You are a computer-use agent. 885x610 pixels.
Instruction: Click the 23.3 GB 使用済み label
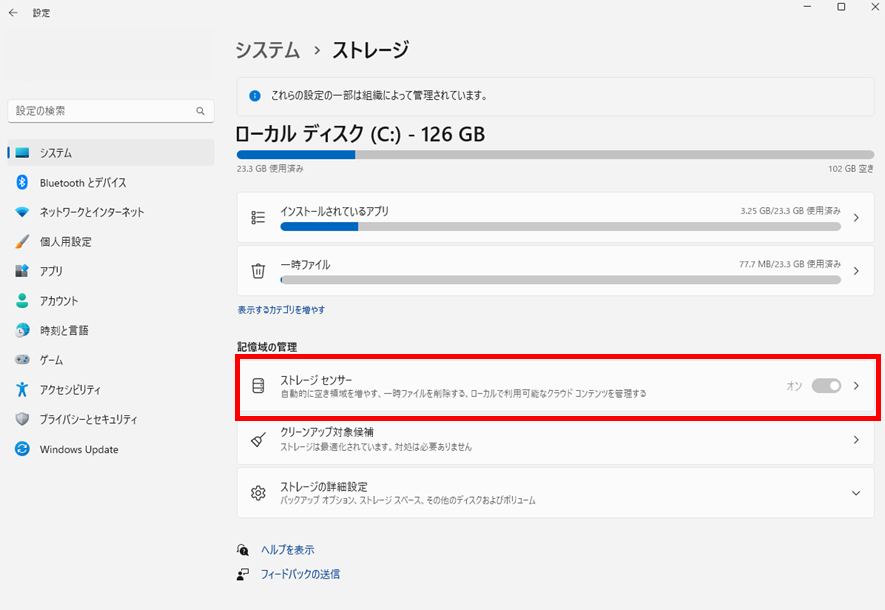tap(270, 169)
